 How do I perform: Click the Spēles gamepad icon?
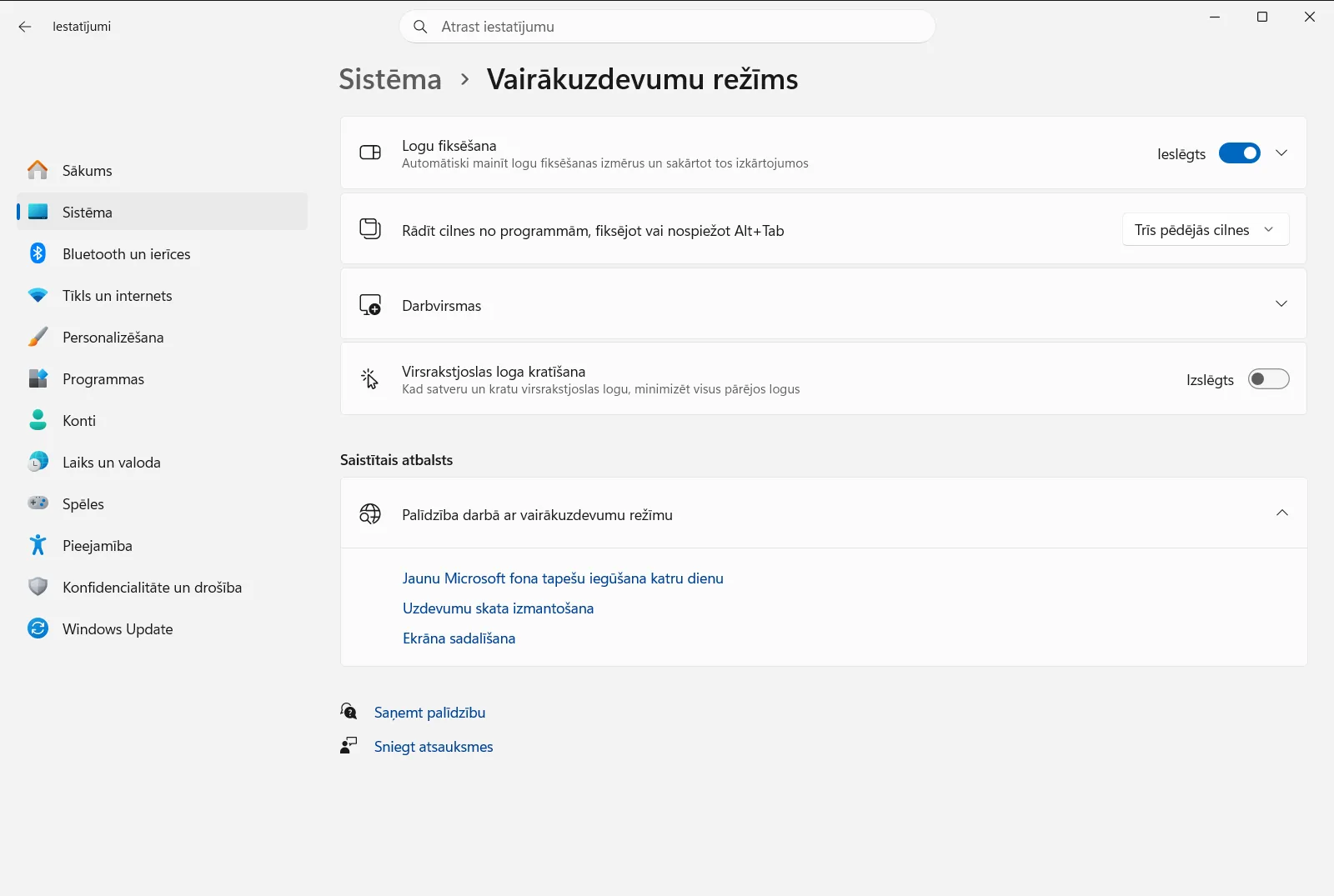pos(38,503)
